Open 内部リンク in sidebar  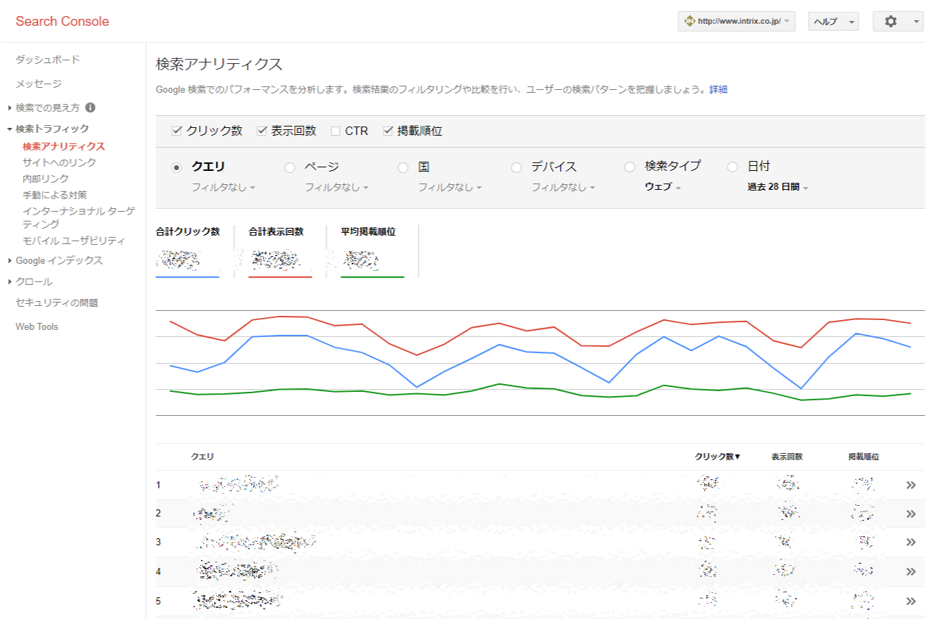(46, 178)
